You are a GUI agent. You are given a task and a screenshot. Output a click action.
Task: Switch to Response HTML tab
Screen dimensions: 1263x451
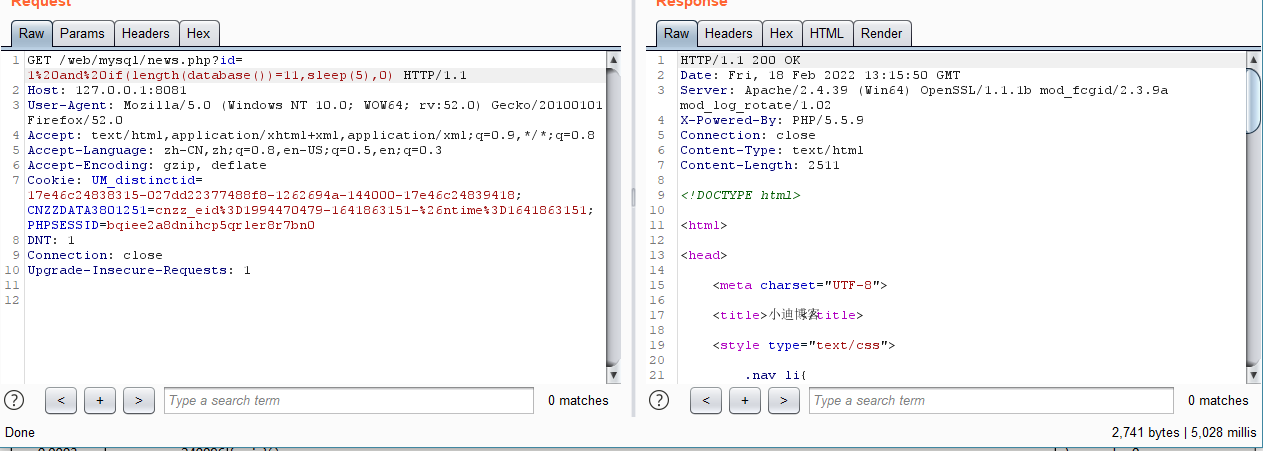pyautogui.click(x=827, y=33)
